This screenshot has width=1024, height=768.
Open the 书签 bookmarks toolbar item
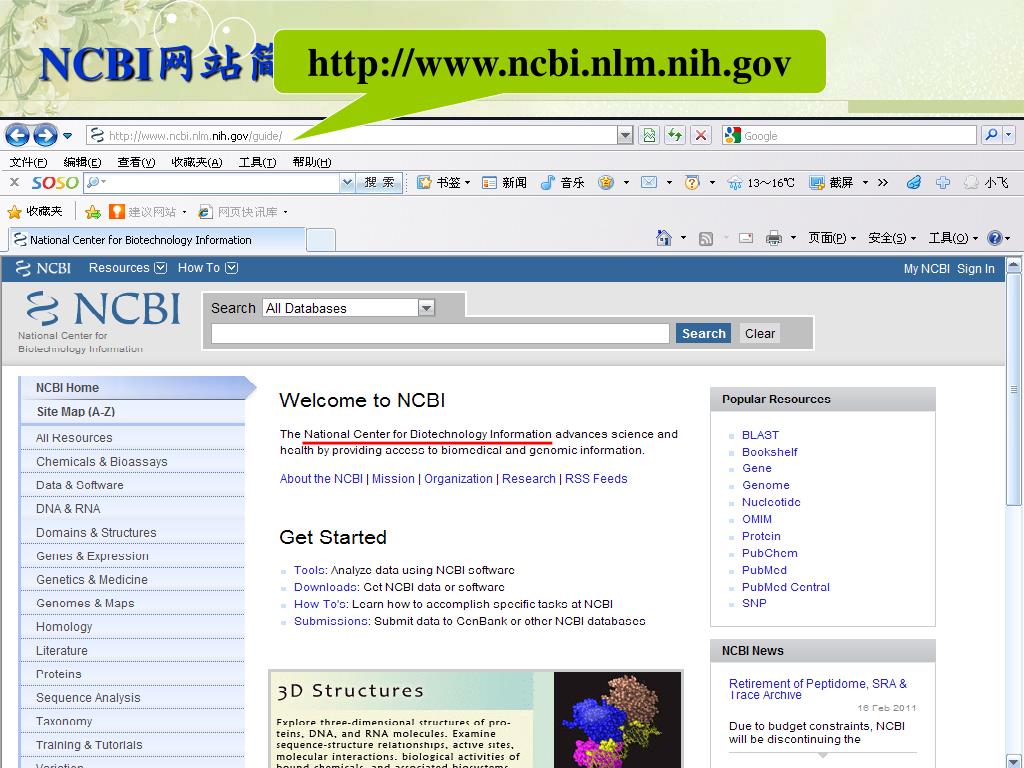(443, 182)
